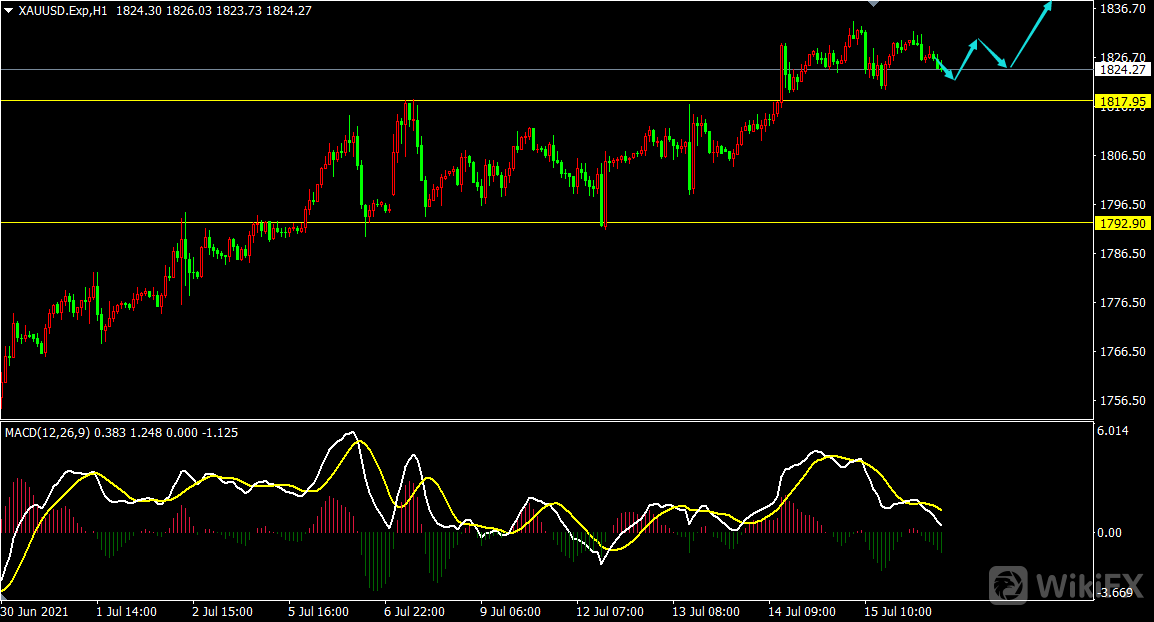Select the gray chart shift triangle at top

[x=873, y=4]
